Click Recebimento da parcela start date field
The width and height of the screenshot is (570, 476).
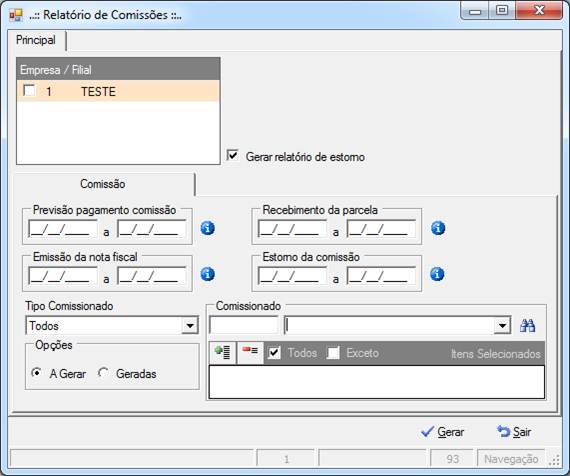292,229
